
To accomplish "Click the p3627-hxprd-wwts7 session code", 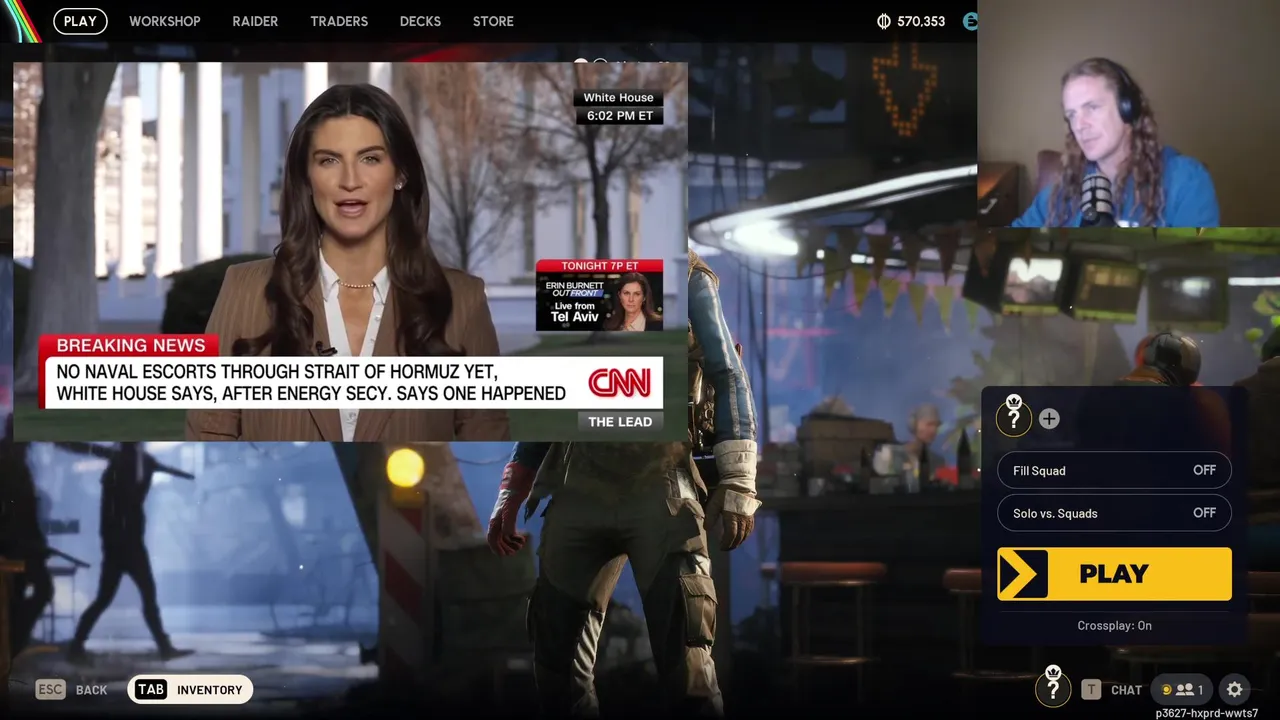I will pyautogui.click(x=1206, y=713).
